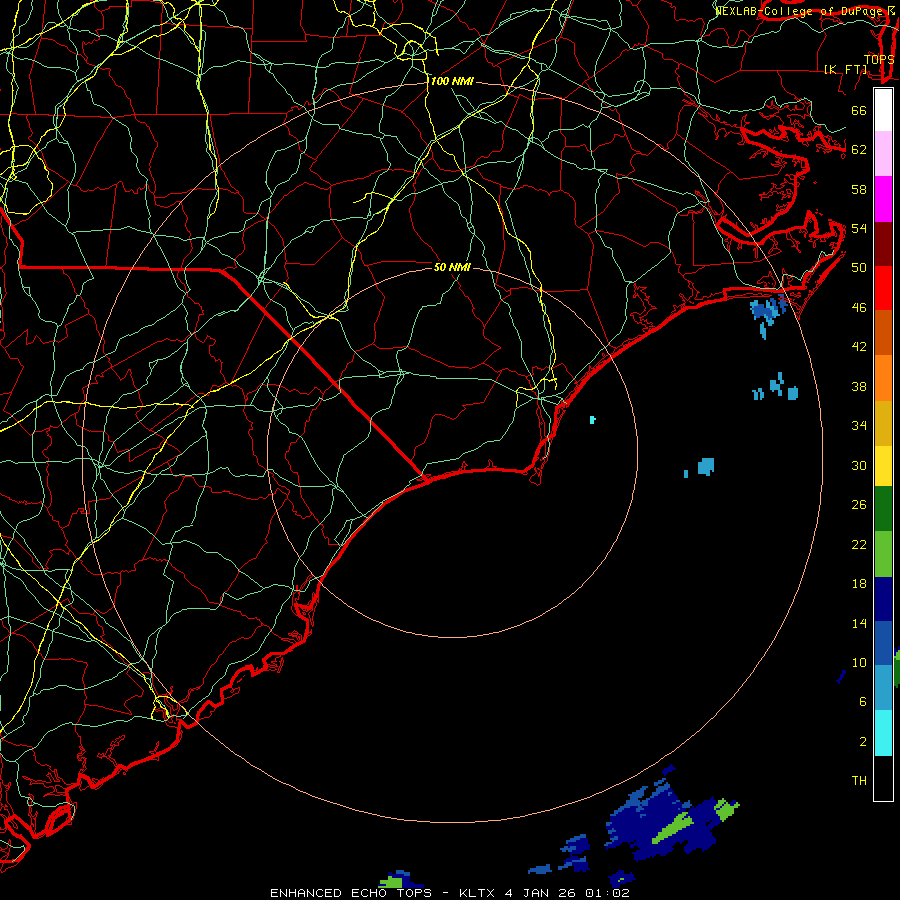Click the navy blue legend swatch

pyautogui.click(x=883, y=599)
